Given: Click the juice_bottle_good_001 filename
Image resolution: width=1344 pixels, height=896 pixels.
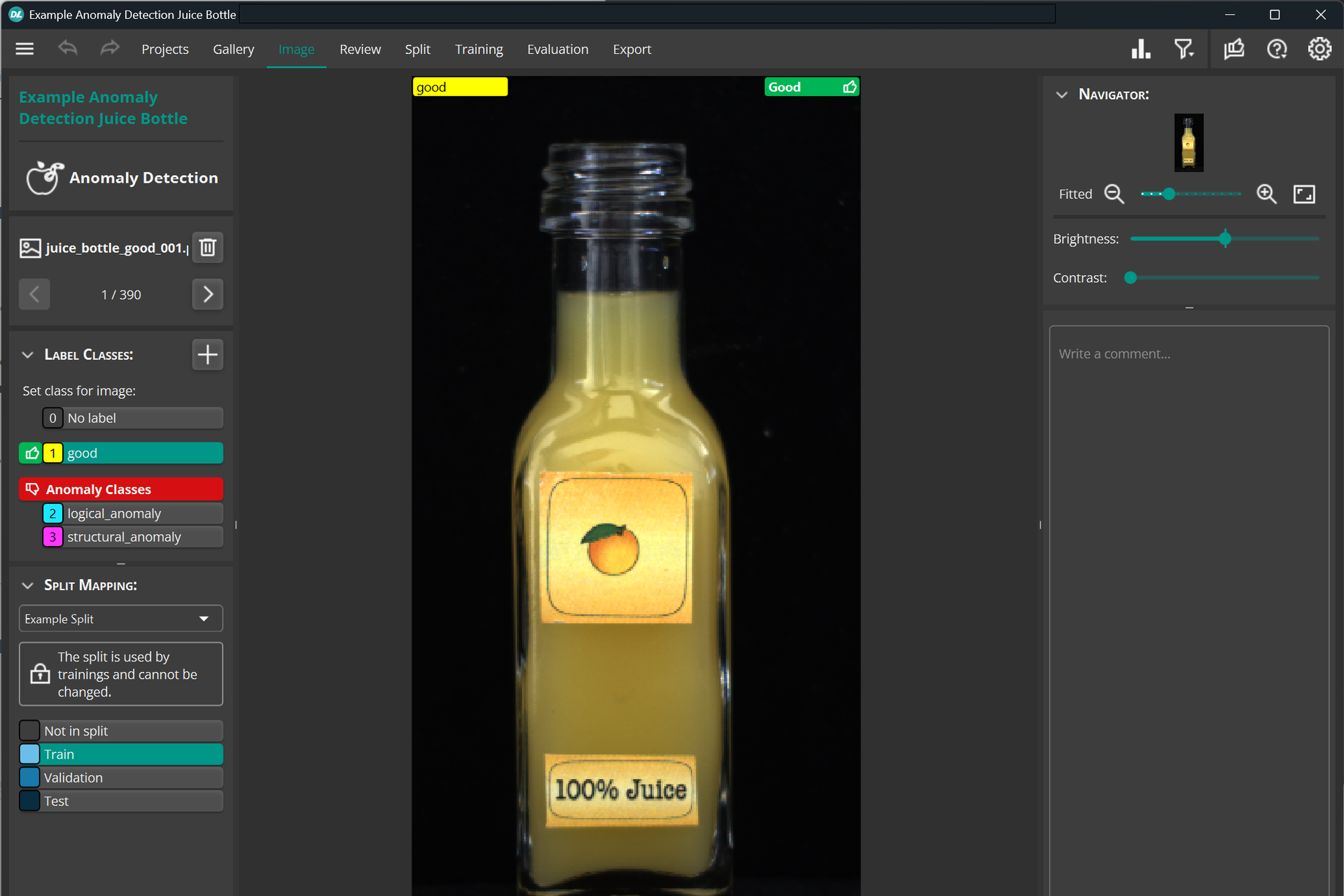Looking at the screenshot, I should (x=117, y=248).
